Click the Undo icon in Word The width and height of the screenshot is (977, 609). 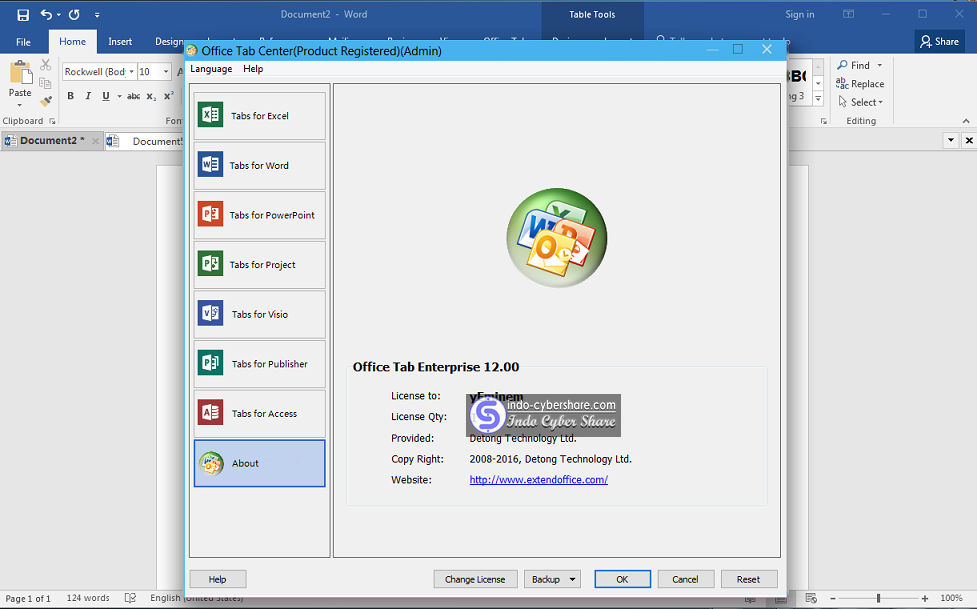(46, 14)
